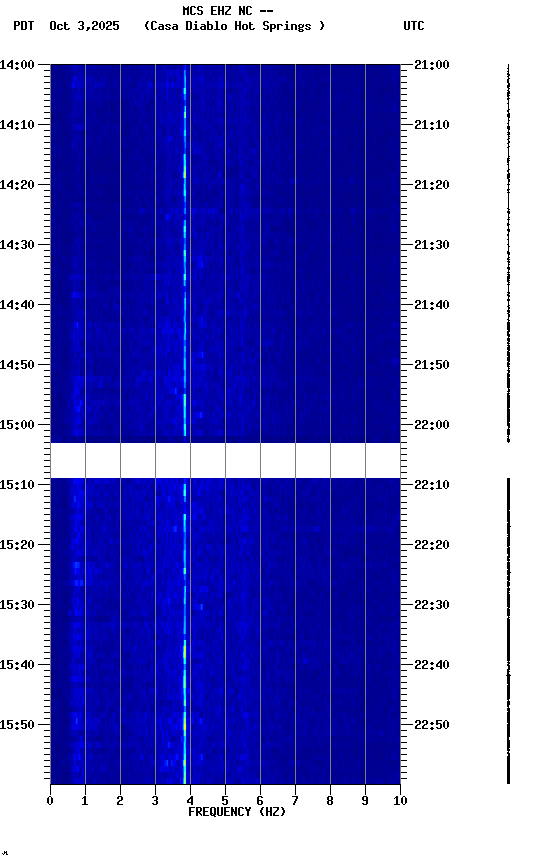Click the 22:50 UTC time label
The height and width of the screenshot is (864, 552).
click(x=432, y=726)
